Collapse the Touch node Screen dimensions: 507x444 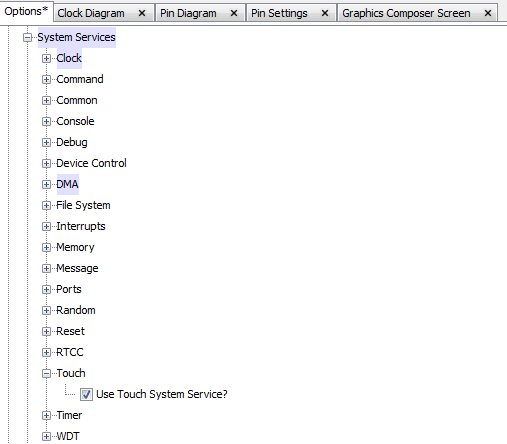(x=46, y=374)
